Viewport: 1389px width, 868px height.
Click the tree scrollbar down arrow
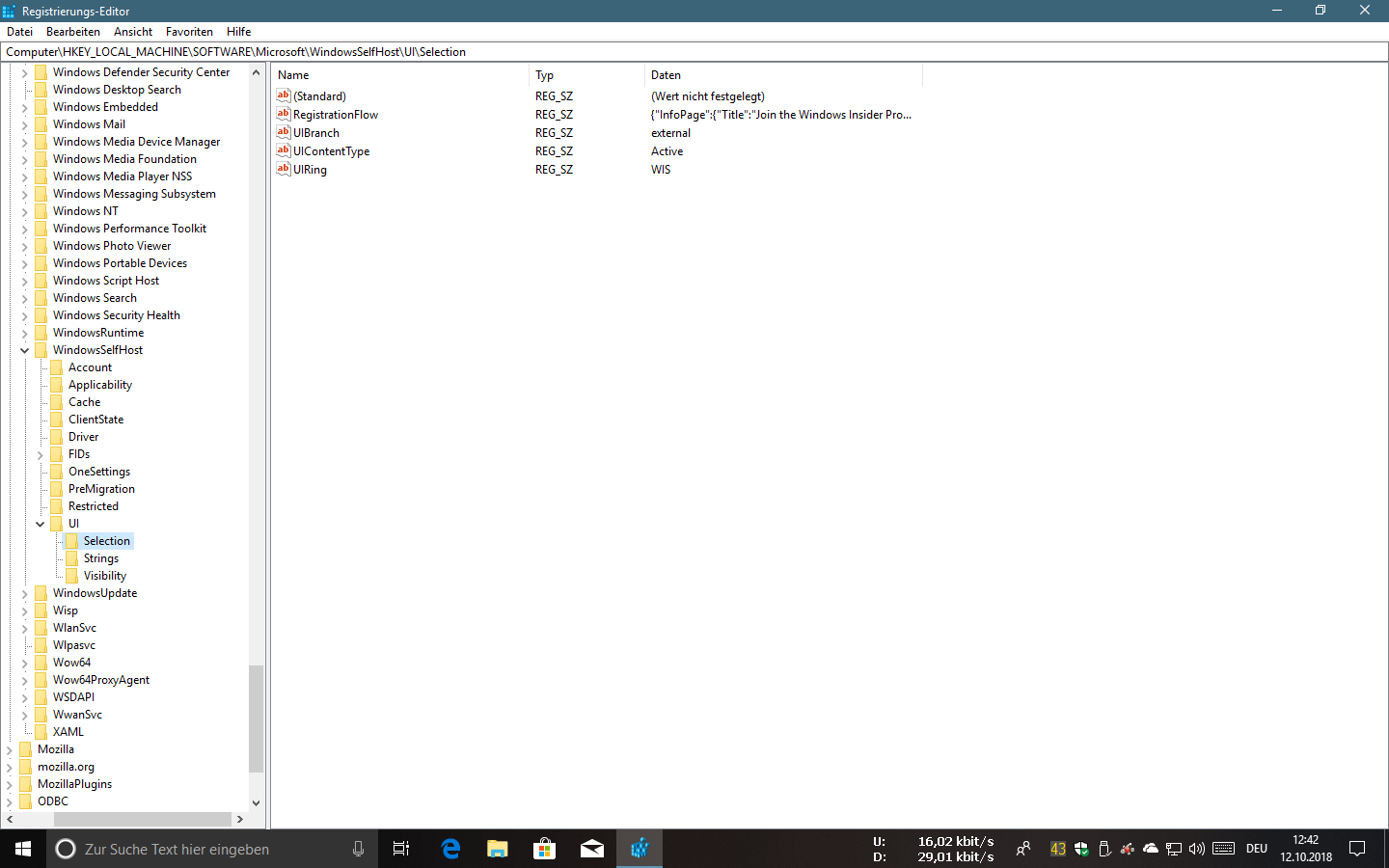(x=256, y=802)
